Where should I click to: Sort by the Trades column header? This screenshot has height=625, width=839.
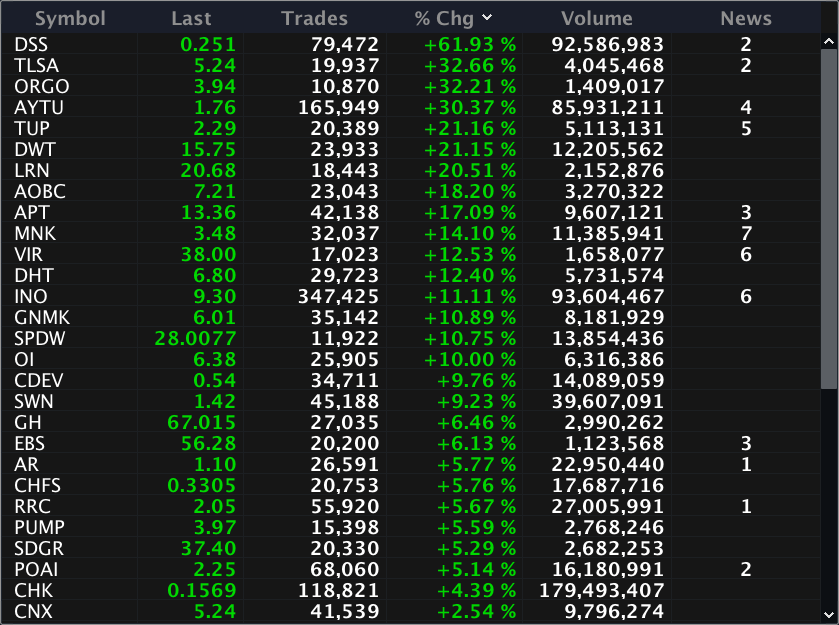[315, 19]
